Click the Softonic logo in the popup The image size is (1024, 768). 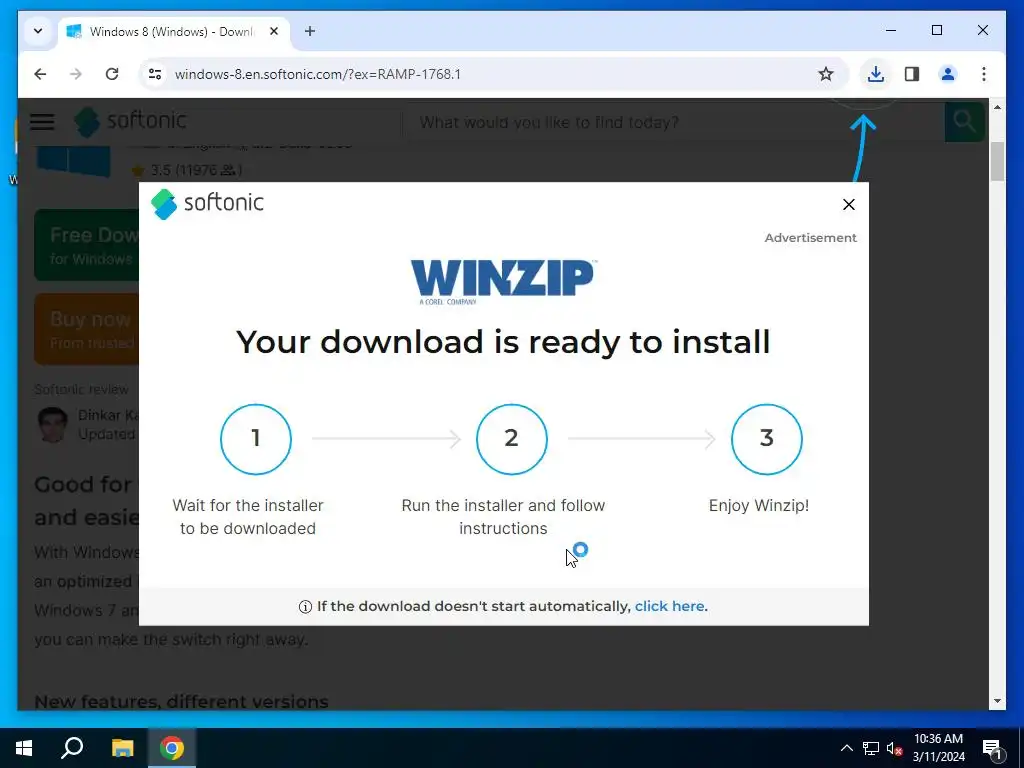pyautogui.click(x=207, y=204)
